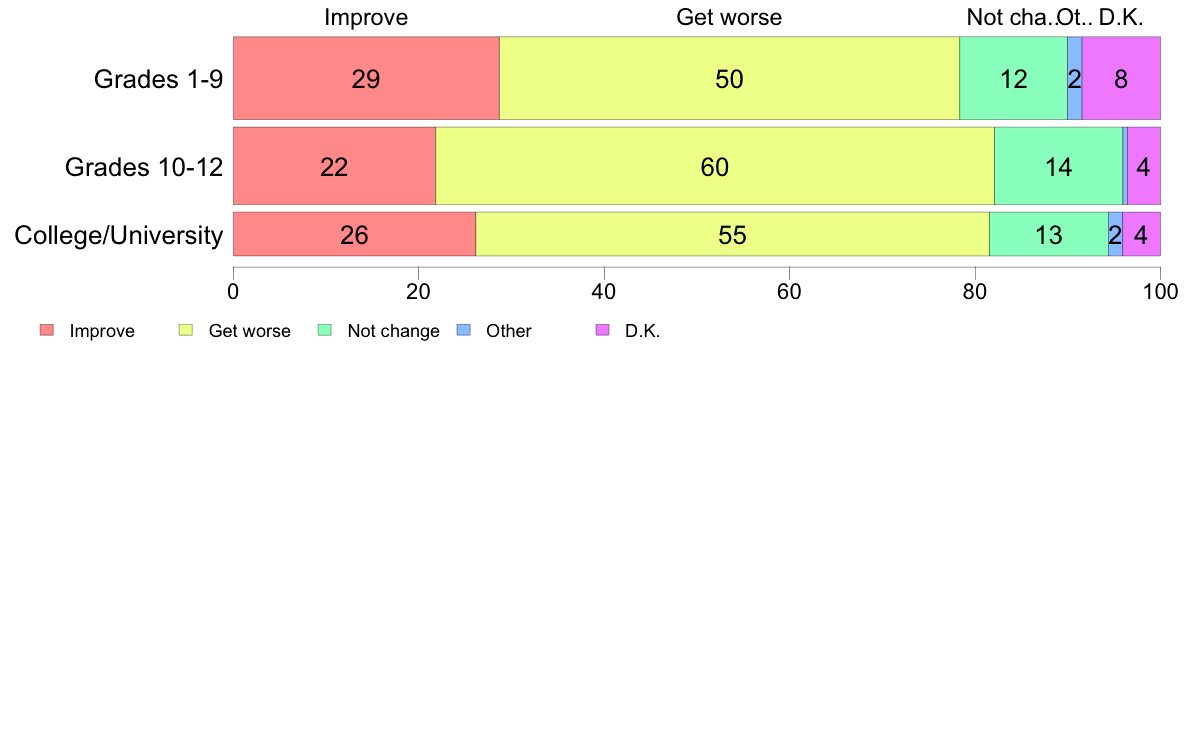Select the College/University Get worse segment showing 55
1188x736 pixels.
coord(733,234)
